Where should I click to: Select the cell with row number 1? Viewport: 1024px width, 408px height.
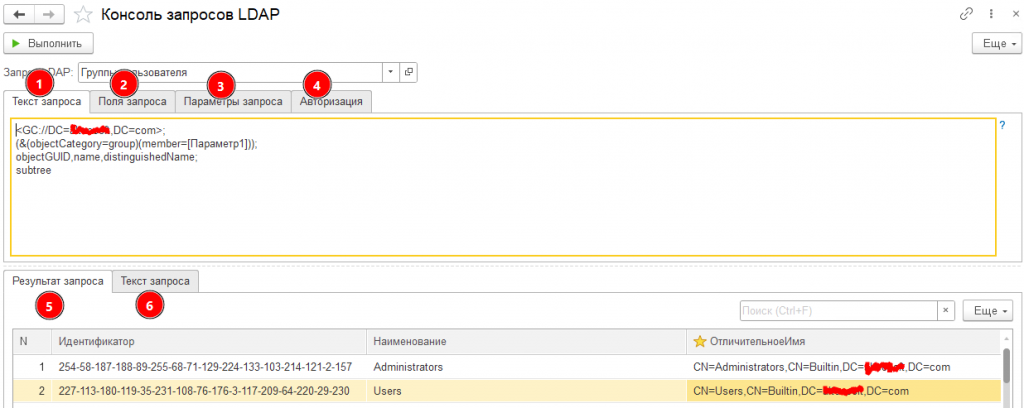click(32, 368)
